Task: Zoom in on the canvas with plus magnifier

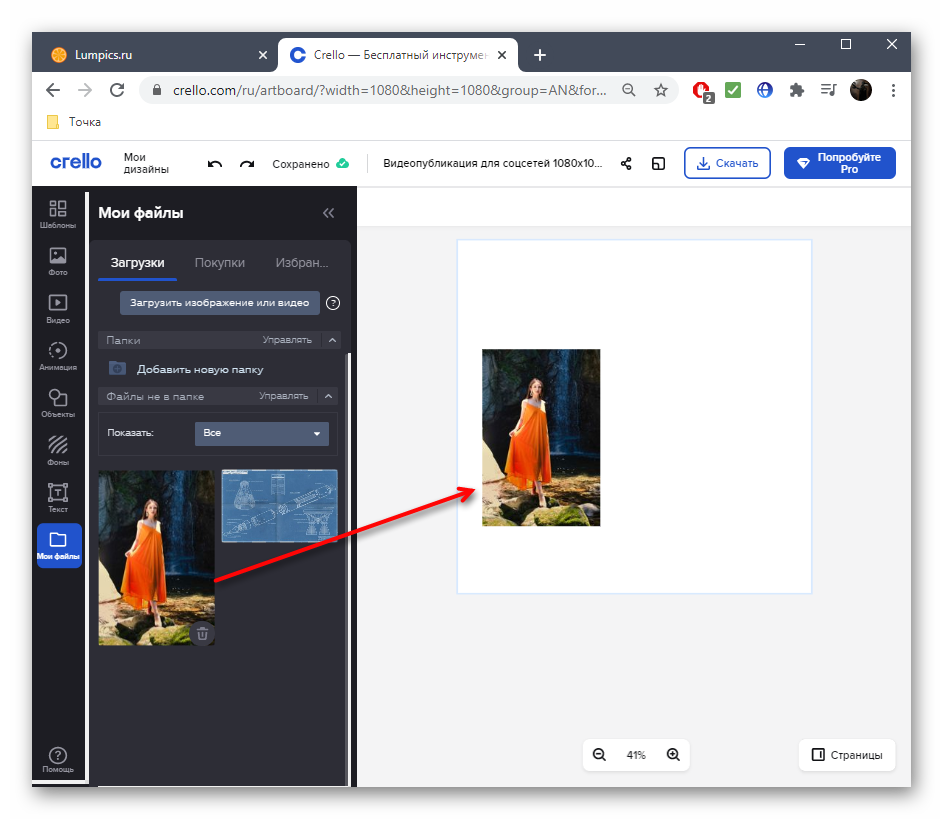Action: click(673, 755)
